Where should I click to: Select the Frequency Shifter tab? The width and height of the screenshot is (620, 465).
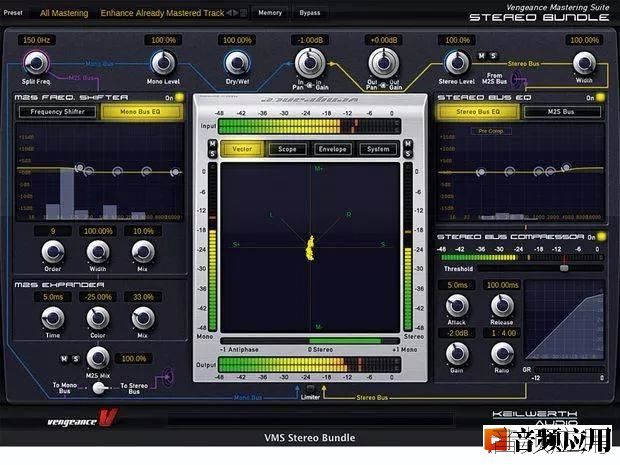(x=57, y=112)
